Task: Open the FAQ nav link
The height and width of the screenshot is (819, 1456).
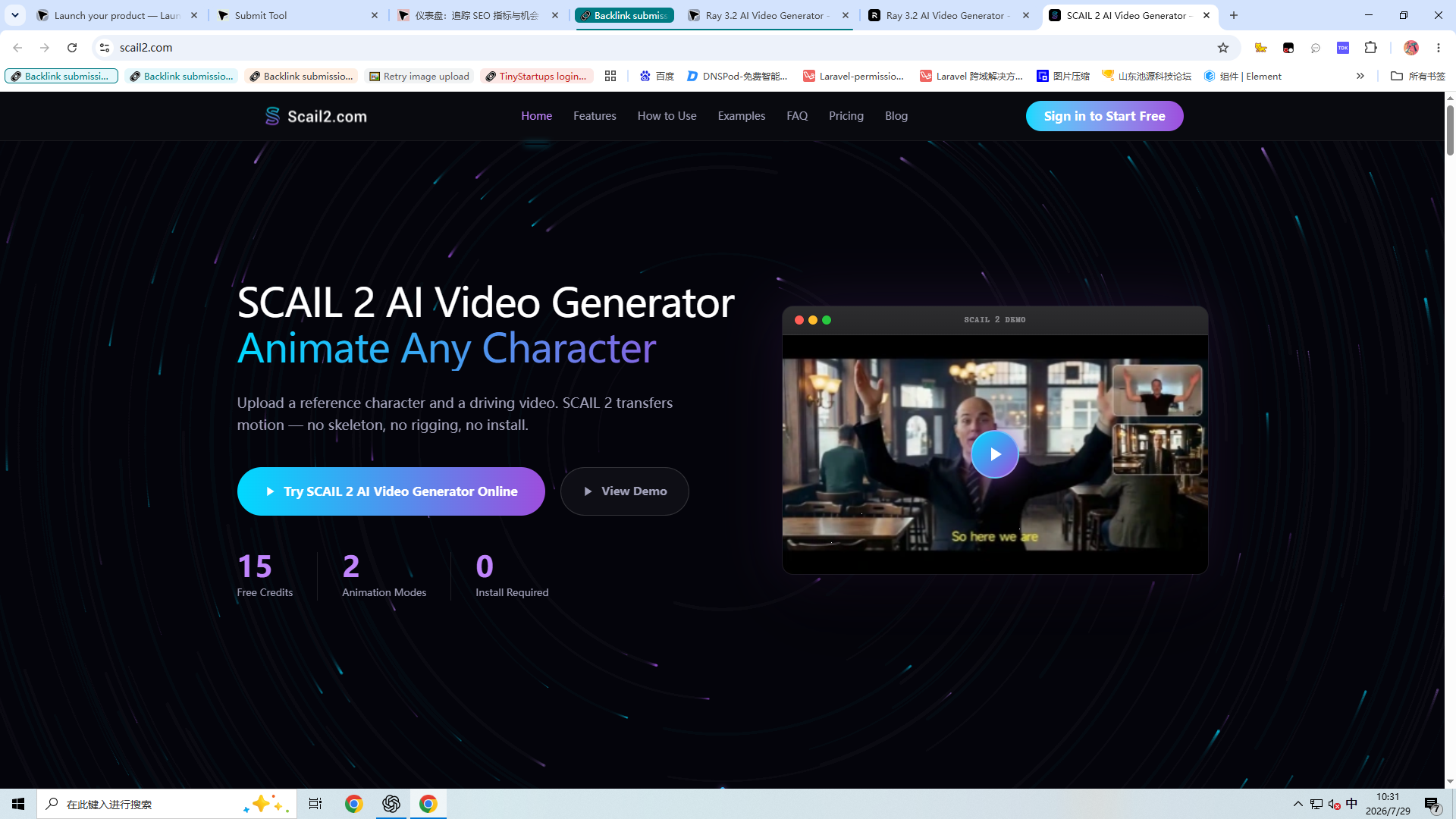Action: 797,116
